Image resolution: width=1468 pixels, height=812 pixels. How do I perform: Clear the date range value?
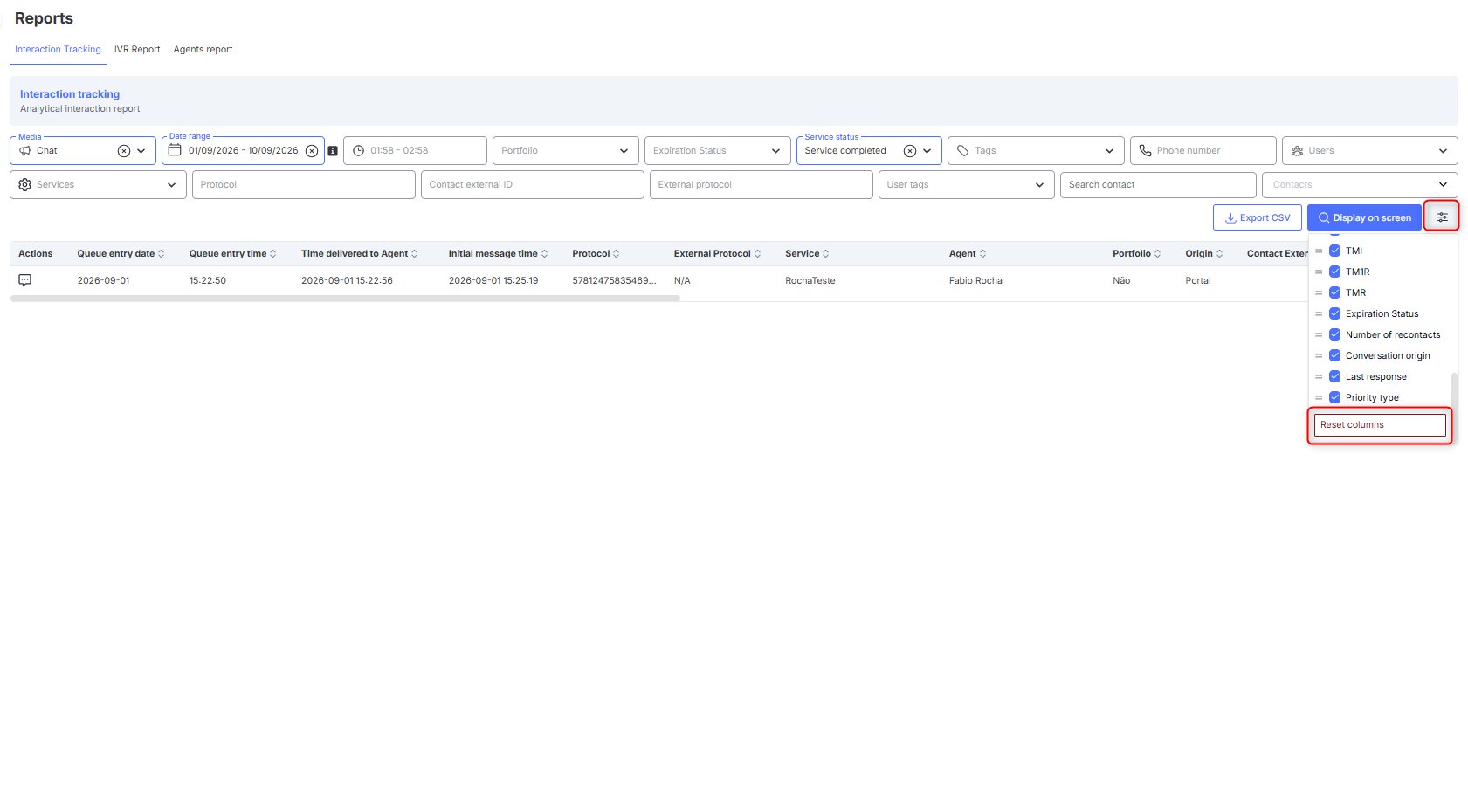312,151
